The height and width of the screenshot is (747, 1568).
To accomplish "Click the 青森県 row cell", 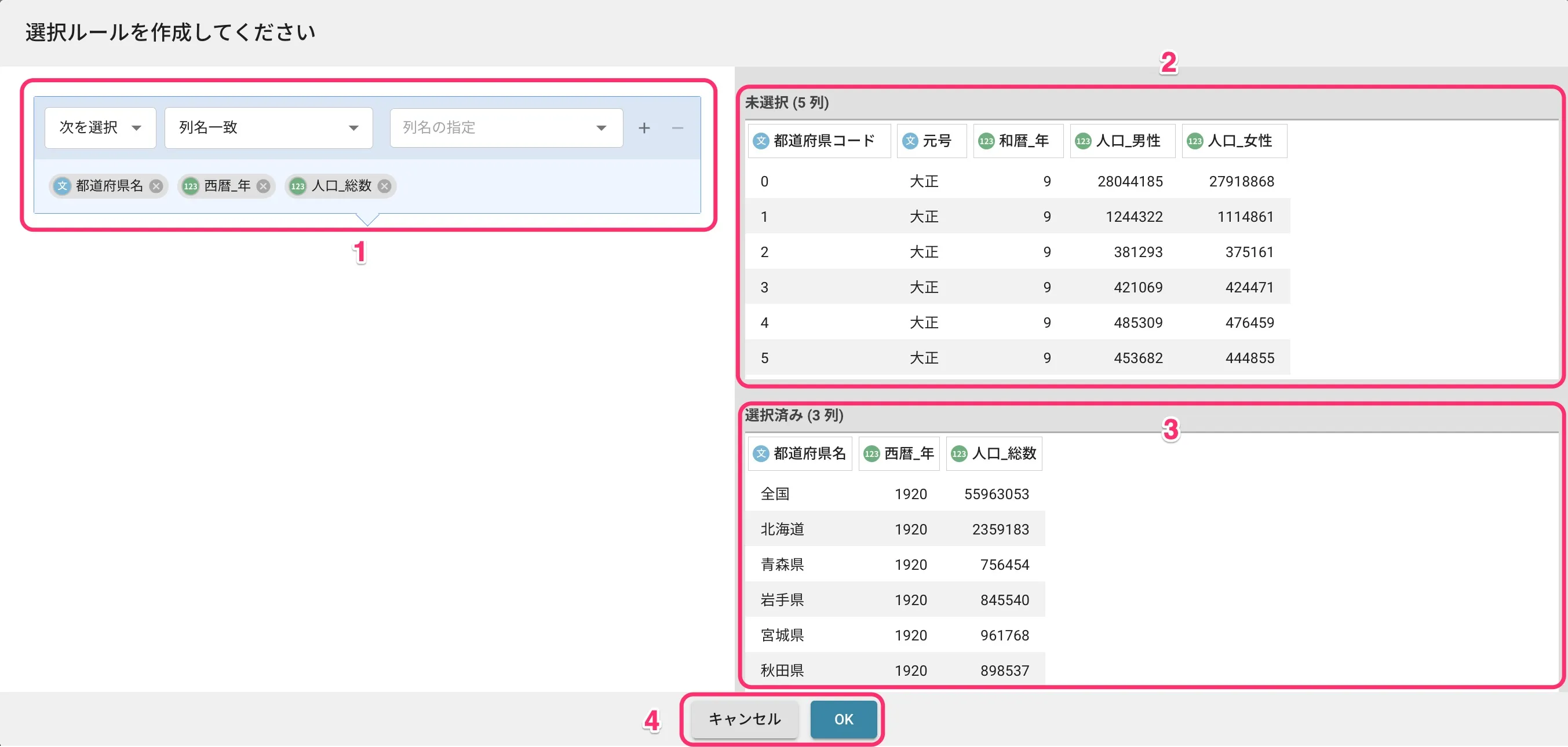I will (782, 565).
